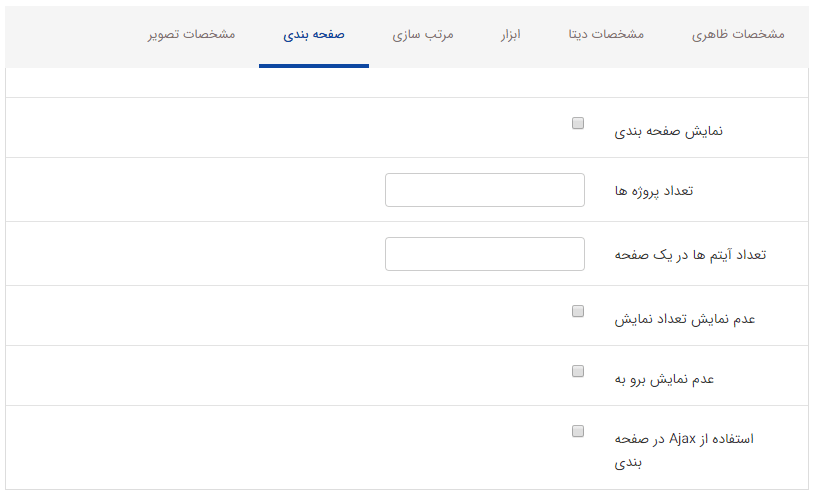The width and height of the screenshot is (814, 498).
Task: Click the استفاده از Ajax در صفحه بندی label
Action: [x=683, y=439]
